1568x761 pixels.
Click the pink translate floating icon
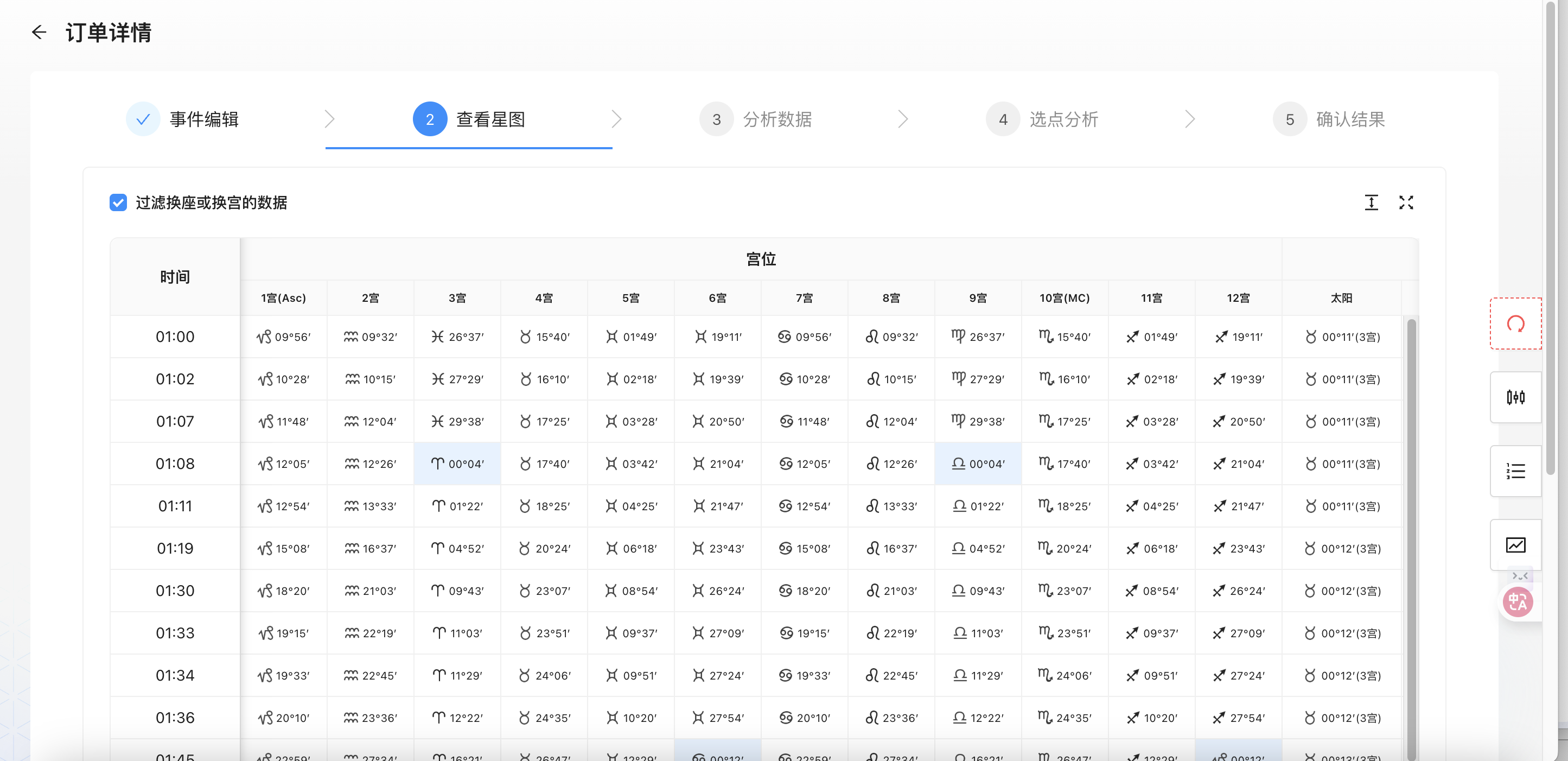pos(1518,602)
